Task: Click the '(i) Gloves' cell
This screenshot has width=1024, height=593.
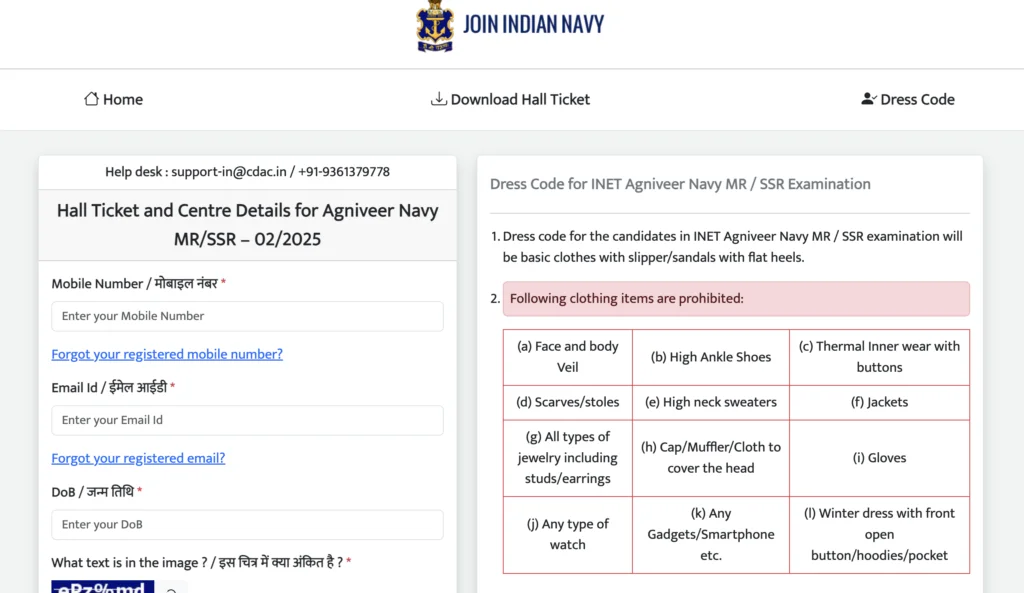Action: (x=879, y=458)
